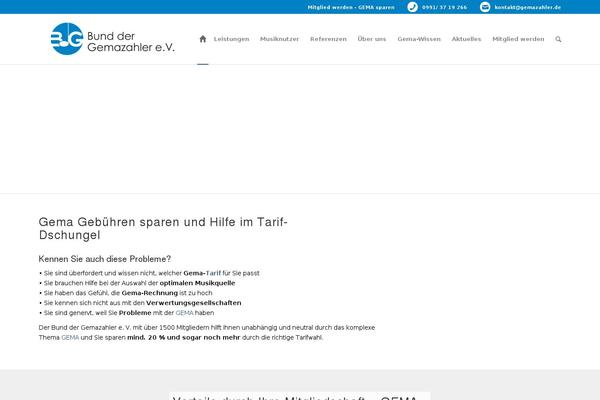The height and width of the screenshot is (400, 600).
Task: Click the kontakt@gemazahler.de email link
Action: coord(528,7)
